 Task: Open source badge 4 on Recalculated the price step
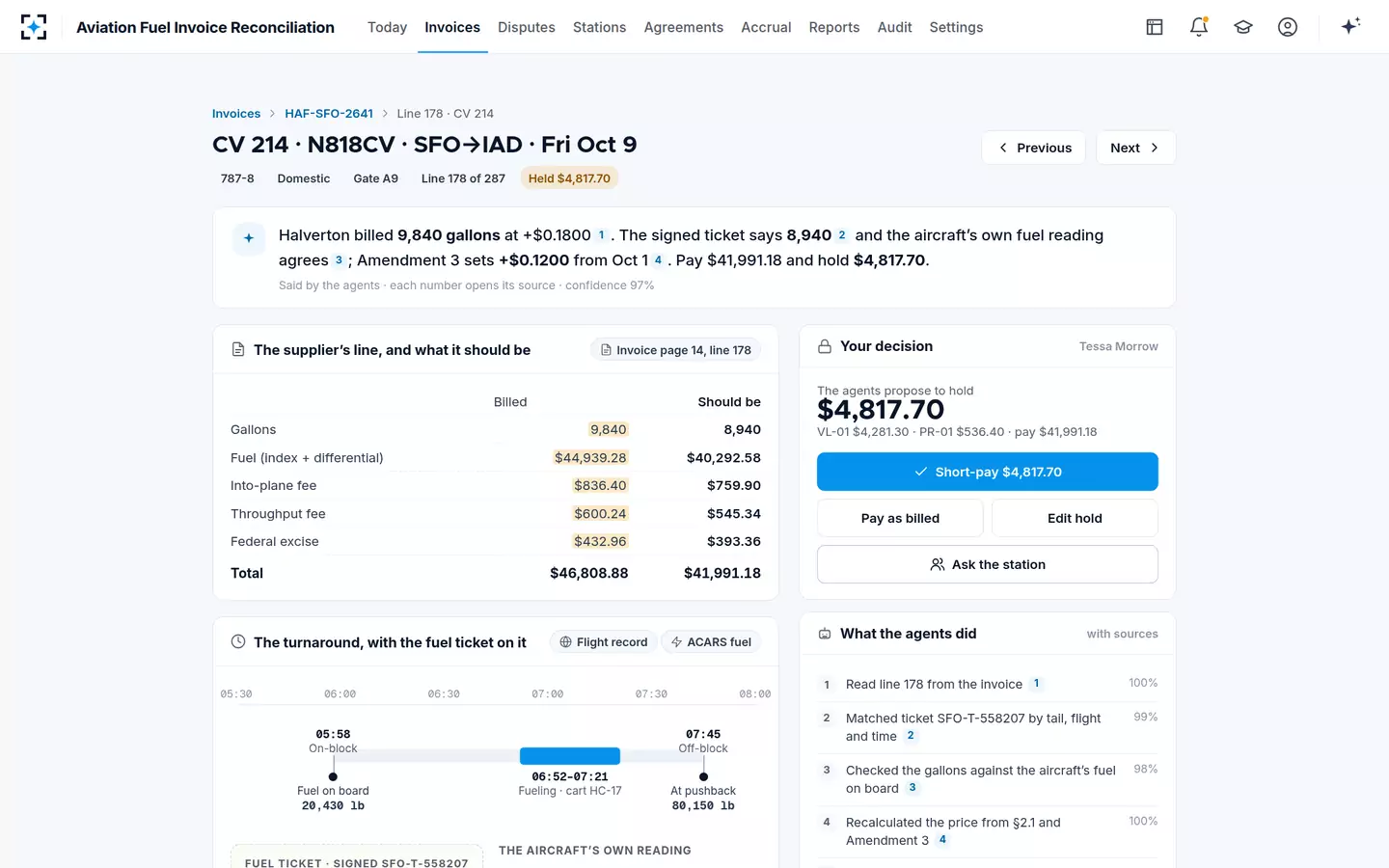(942, 840)
